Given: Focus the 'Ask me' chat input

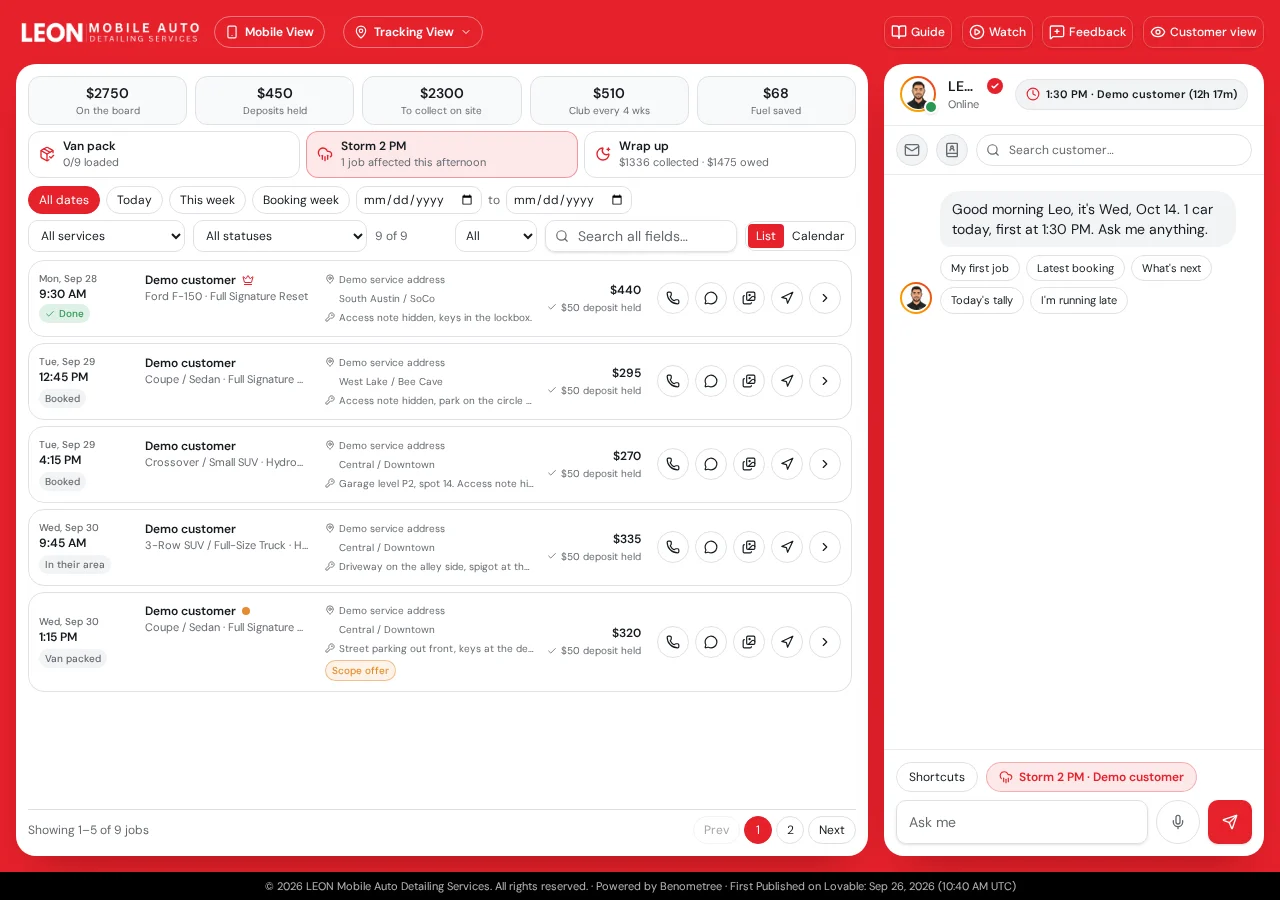Looking at the screenshot, I should pyautogui.click(x=1022, y=822).
